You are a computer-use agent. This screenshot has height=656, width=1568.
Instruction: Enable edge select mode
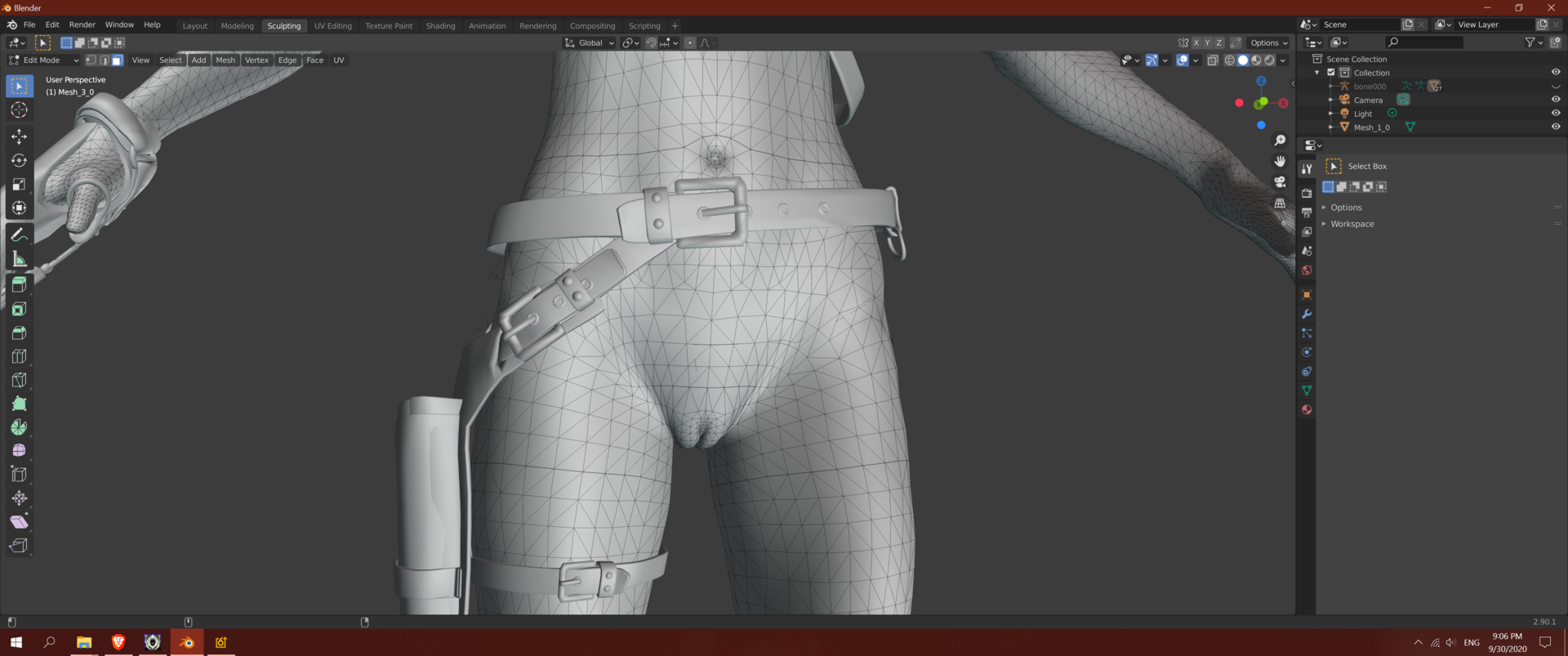click(x=104, y=60)
